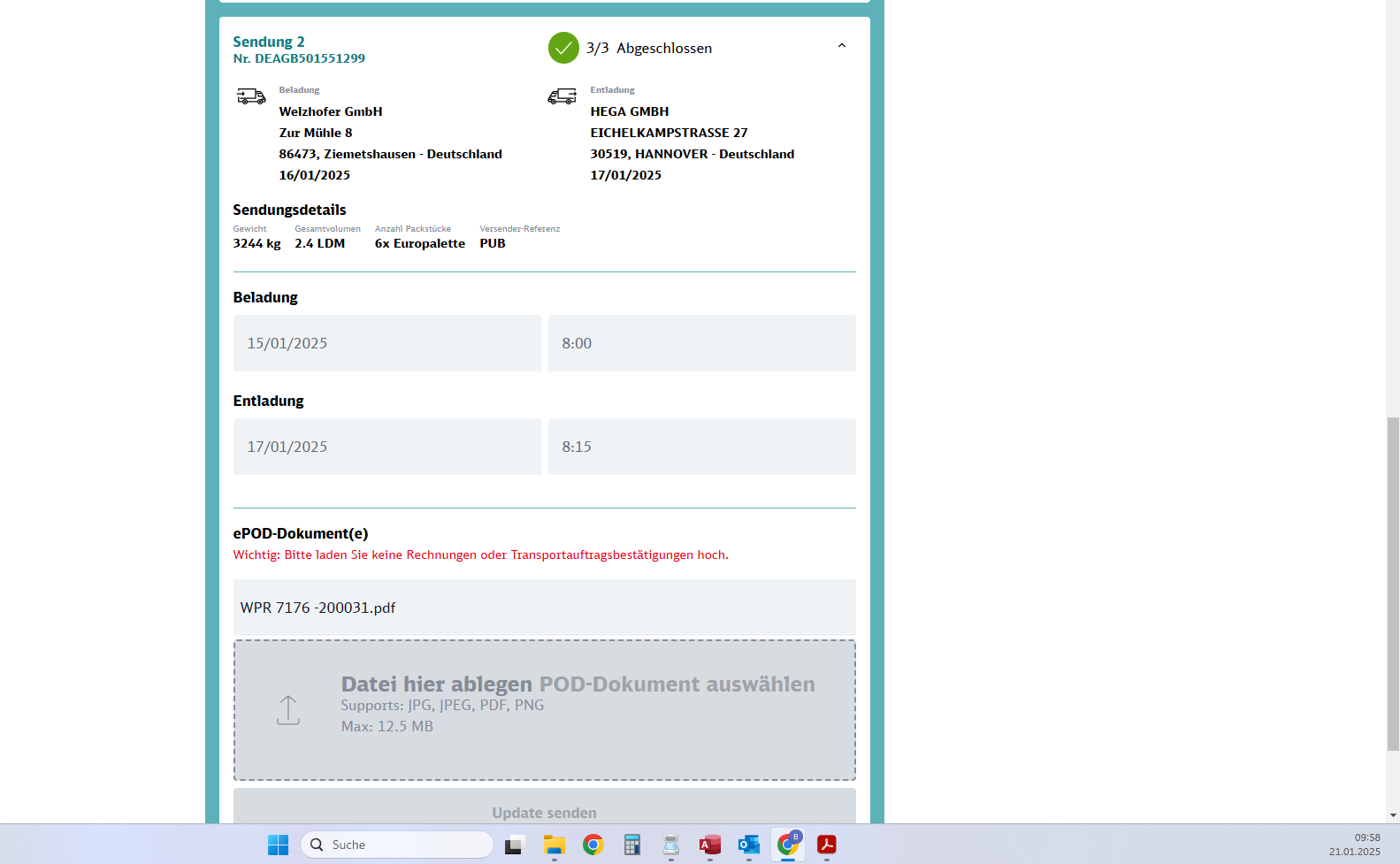
Task: Click the Beladung date field 15/01/2025
Action: [386, 343]
